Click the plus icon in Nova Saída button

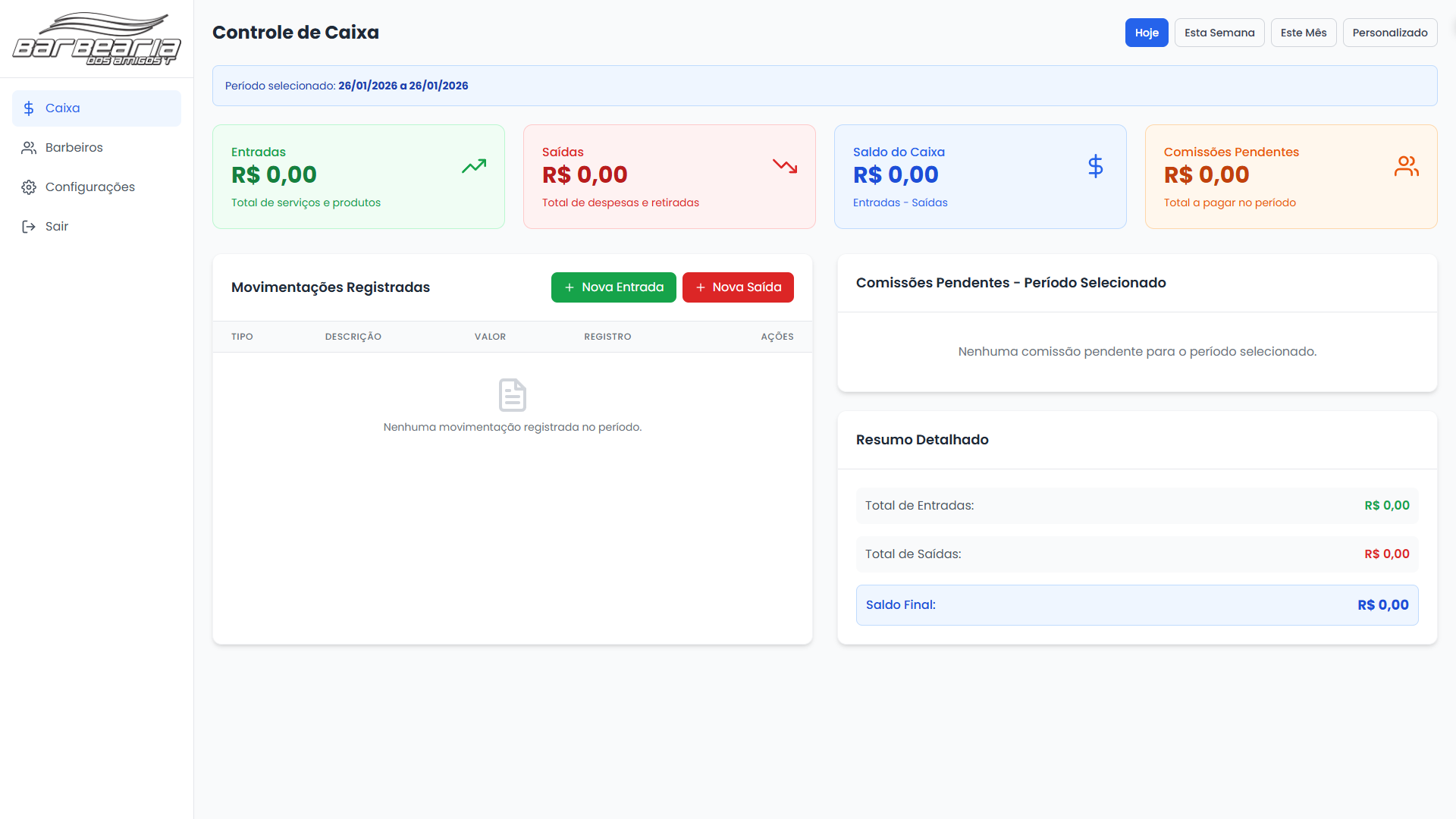click(x=700, y=287)
